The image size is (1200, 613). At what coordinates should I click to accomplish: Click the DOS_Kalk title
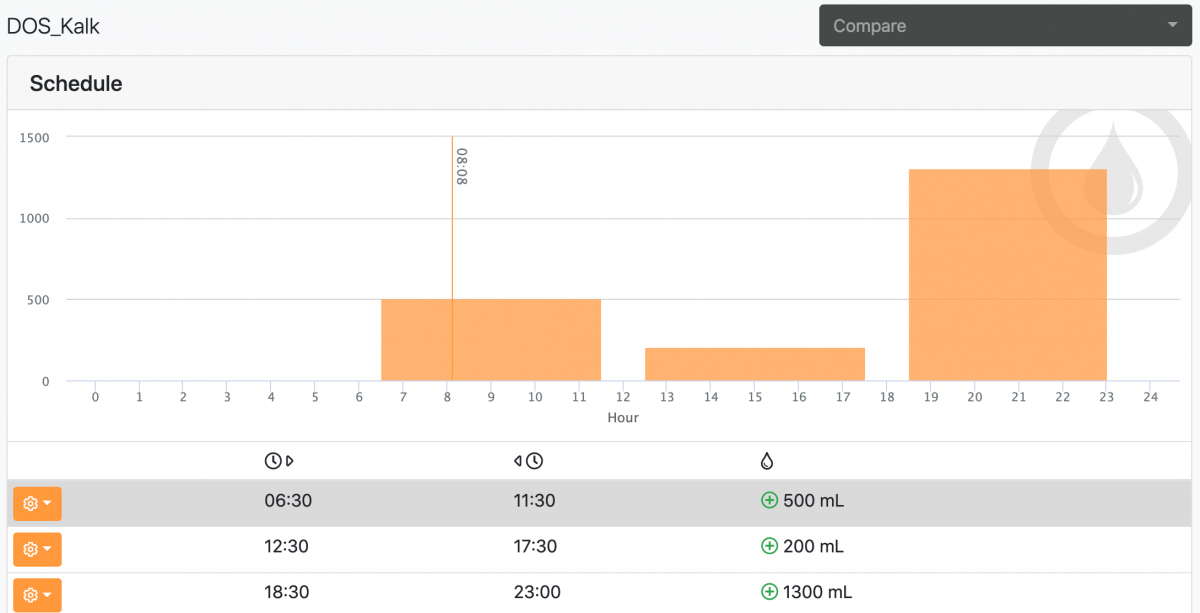pos(53,26)
